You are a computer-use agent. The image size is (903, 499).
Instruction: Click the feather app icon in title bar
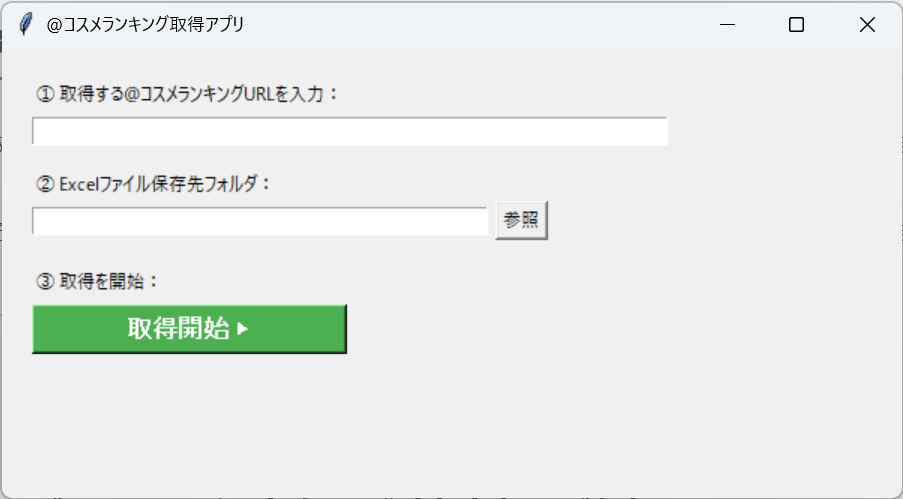click(25, 25)
